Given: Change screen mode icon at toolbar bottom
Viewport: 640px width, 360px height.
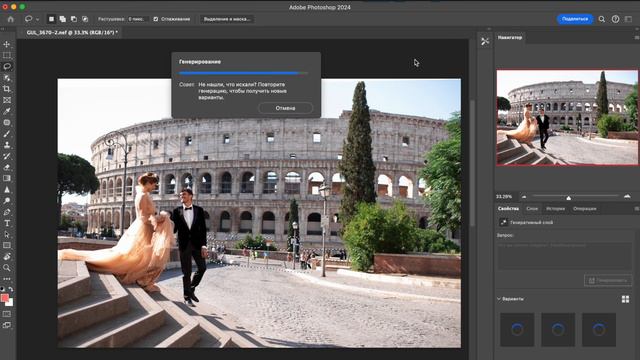Looking at the screenshot, I should click(x=7, y=325).
